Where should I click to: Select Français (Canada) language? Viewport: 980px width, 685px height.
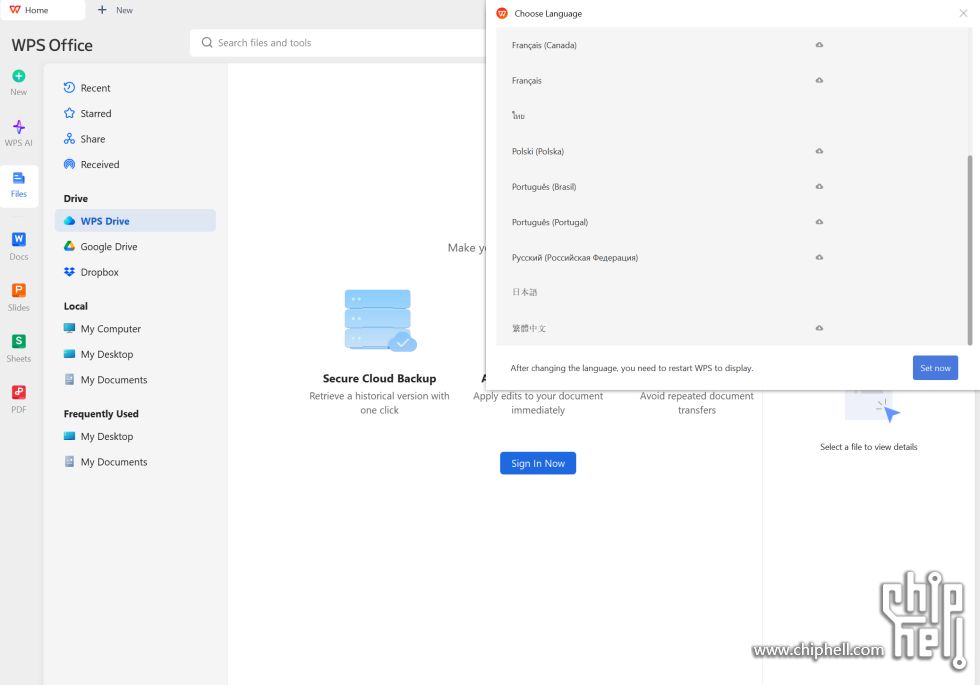pyautogui.click(x=544, y=46)
